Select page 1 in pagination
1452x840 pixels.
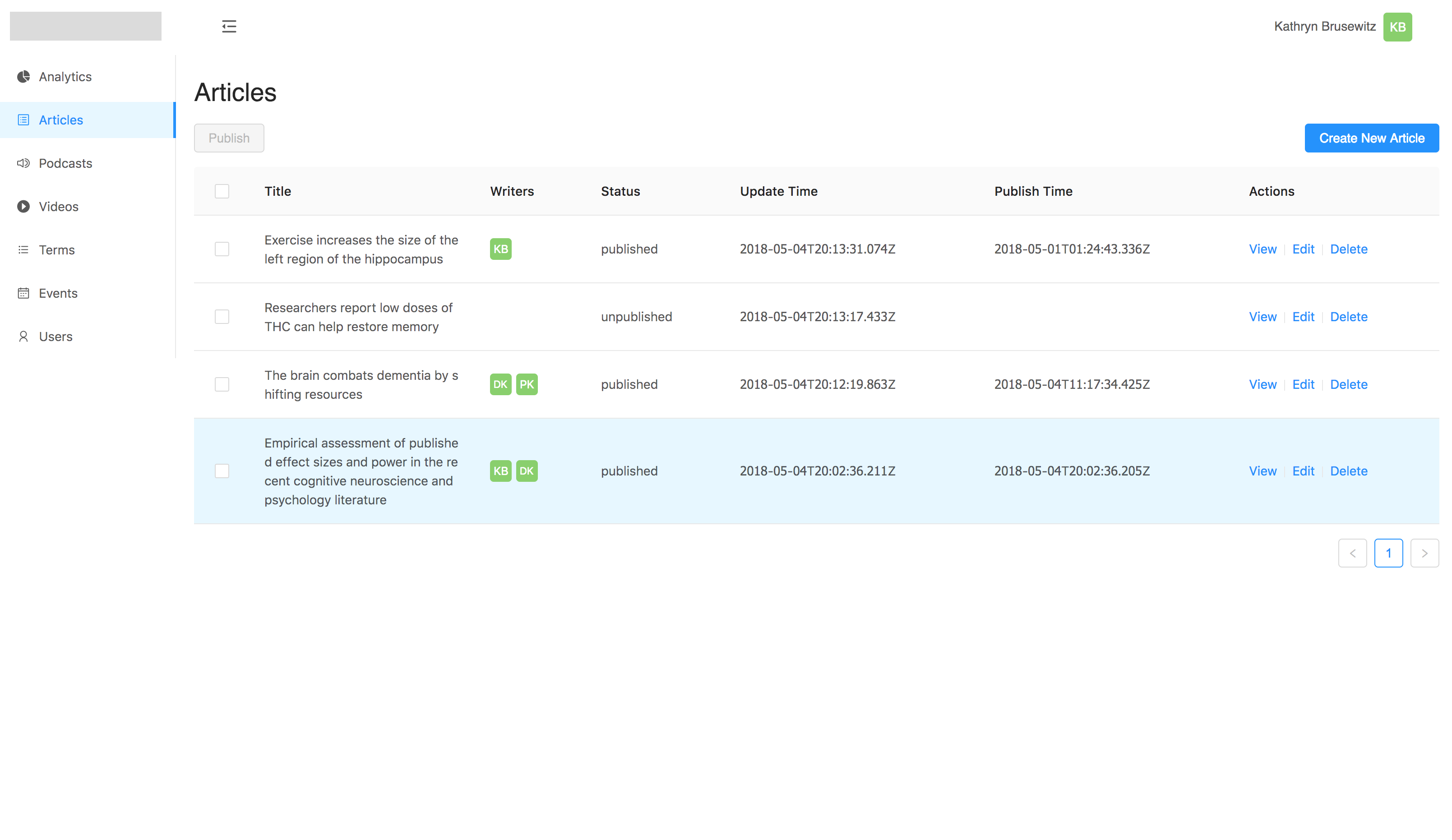point(1388,553)
